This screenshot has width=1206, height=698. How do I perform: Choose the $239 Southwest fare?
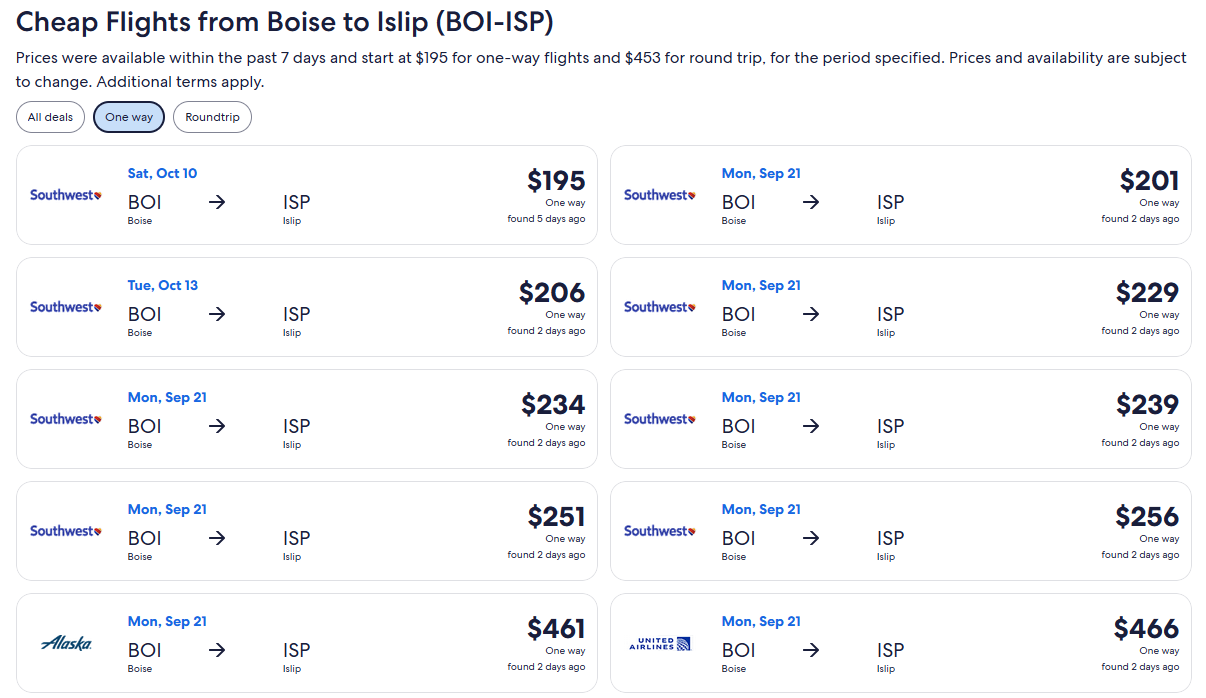tap(901, 419)
